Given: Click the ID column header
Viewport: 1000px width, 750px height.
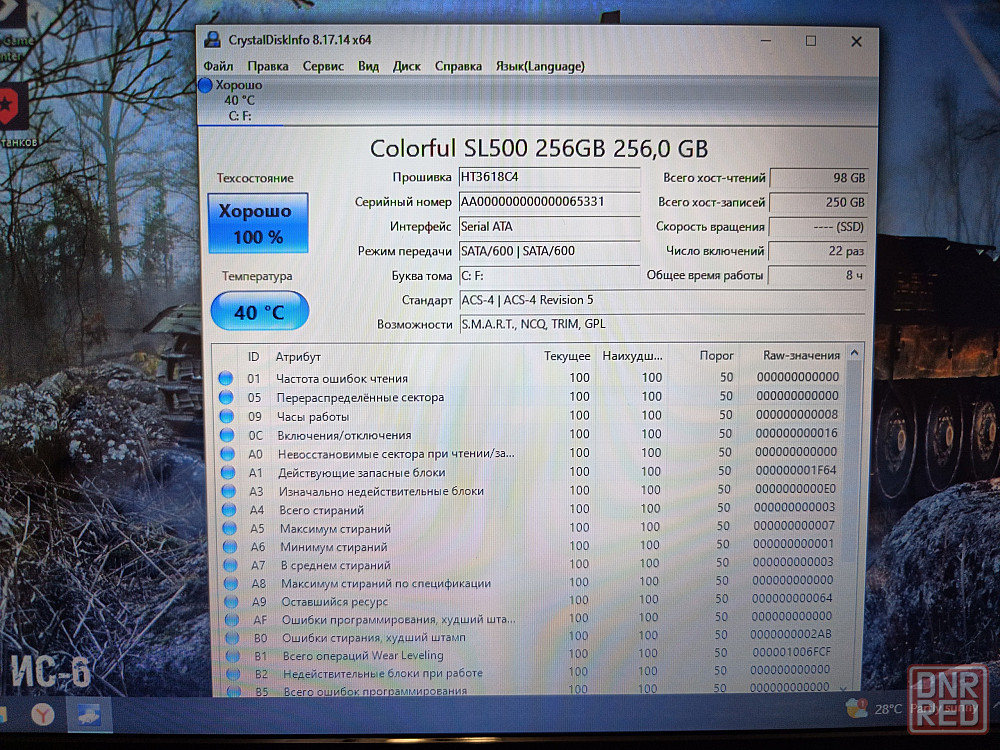Looking at the screenshot, I should coord(253,357).
